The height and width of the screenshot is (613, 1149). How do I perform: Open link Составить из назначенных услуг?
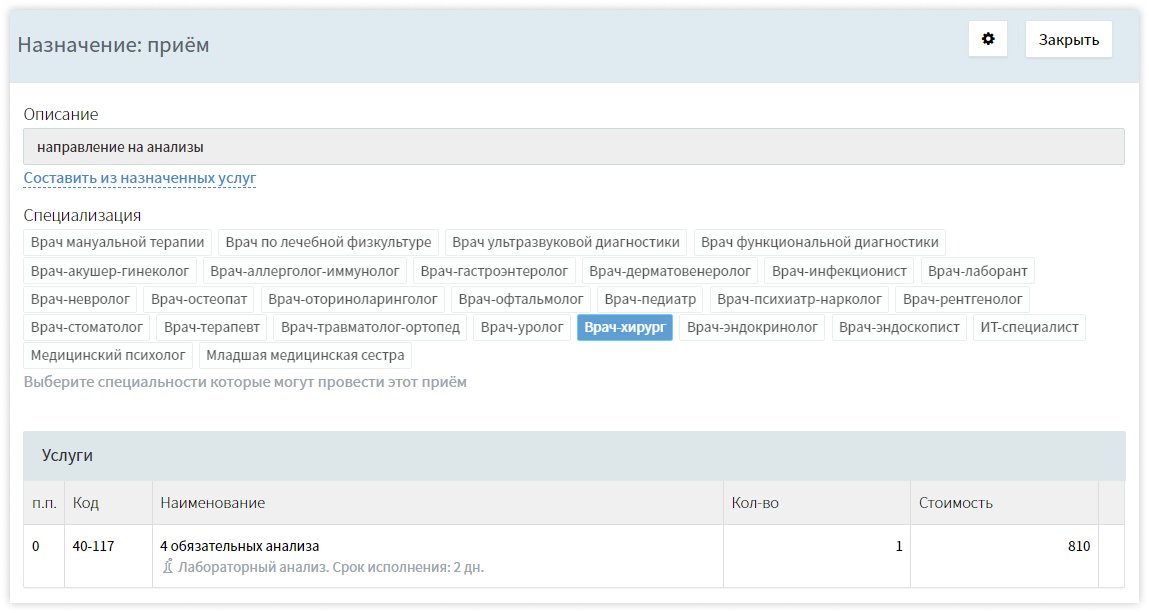(140, 179)
